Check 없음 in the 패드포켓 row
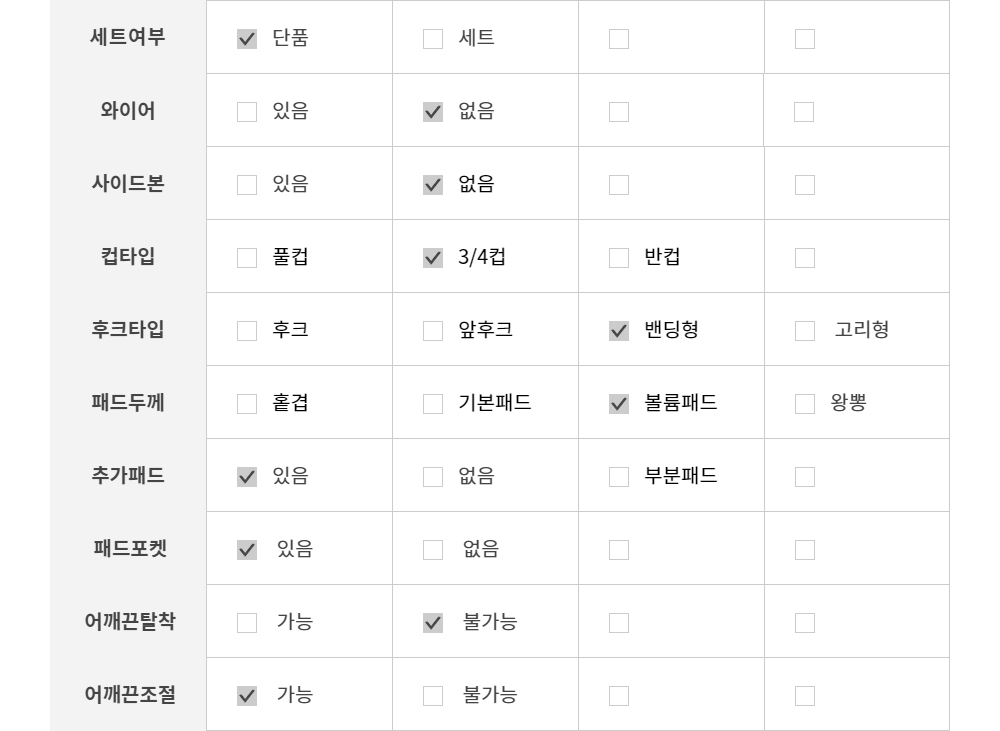This screenshot has height=731, width=1000. point(433,550)
